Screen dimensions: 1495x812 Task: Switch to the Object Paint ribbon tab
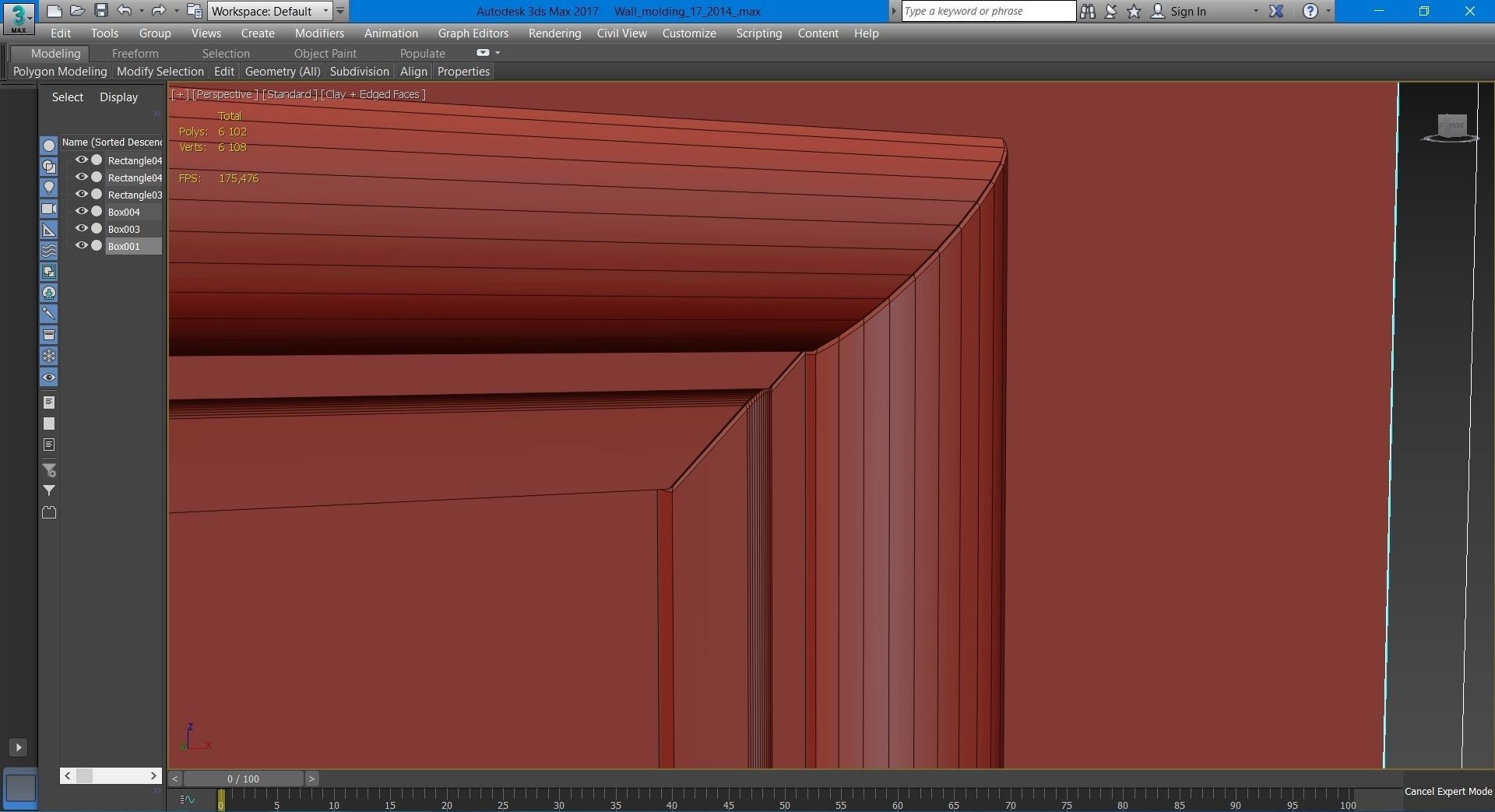(325, 53)
